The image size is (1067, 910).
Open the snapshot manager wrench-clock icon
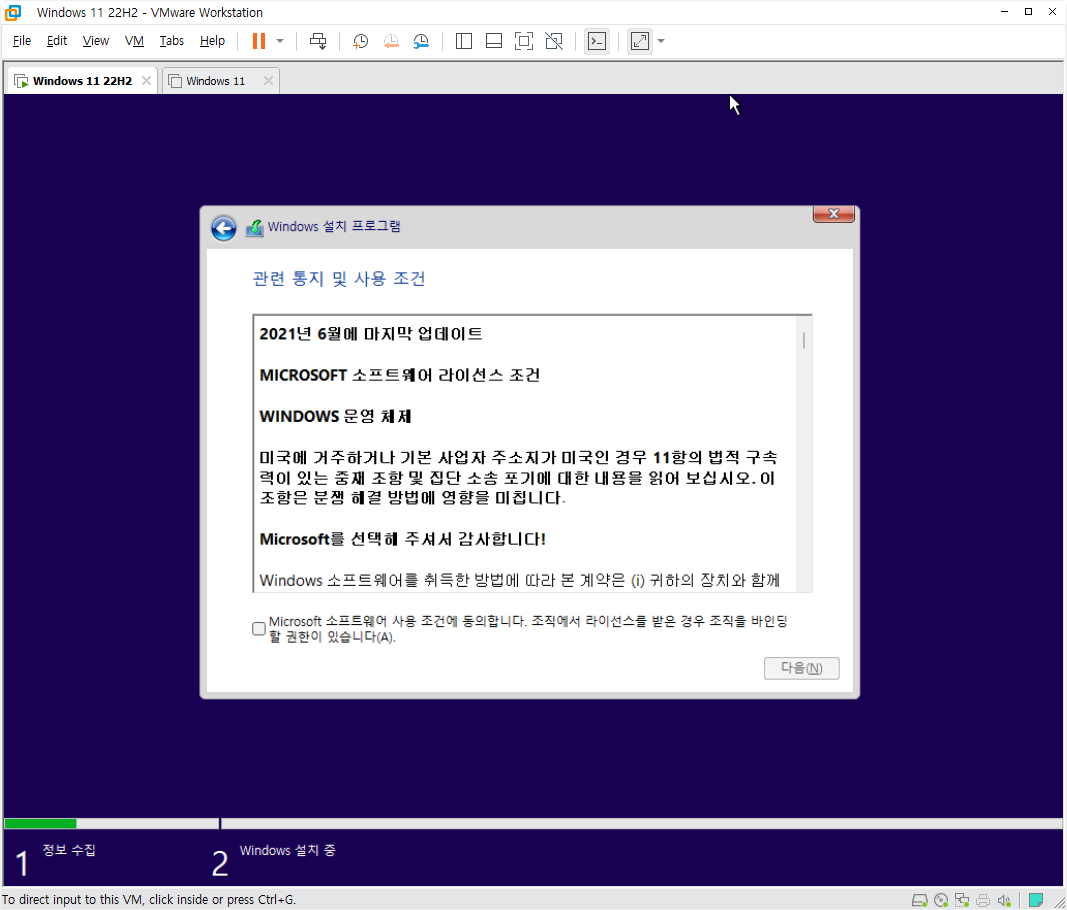tap(421, 41)
